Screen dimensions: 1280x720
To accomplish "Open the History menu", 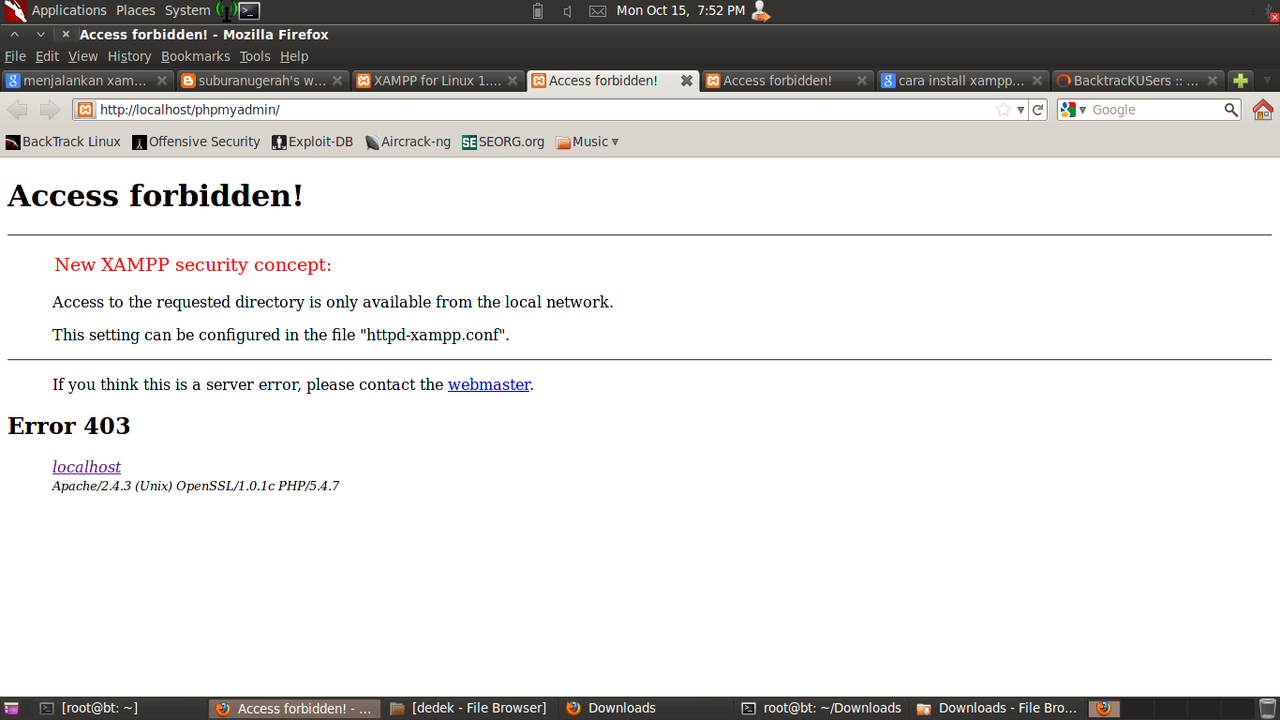I will 129,57.
